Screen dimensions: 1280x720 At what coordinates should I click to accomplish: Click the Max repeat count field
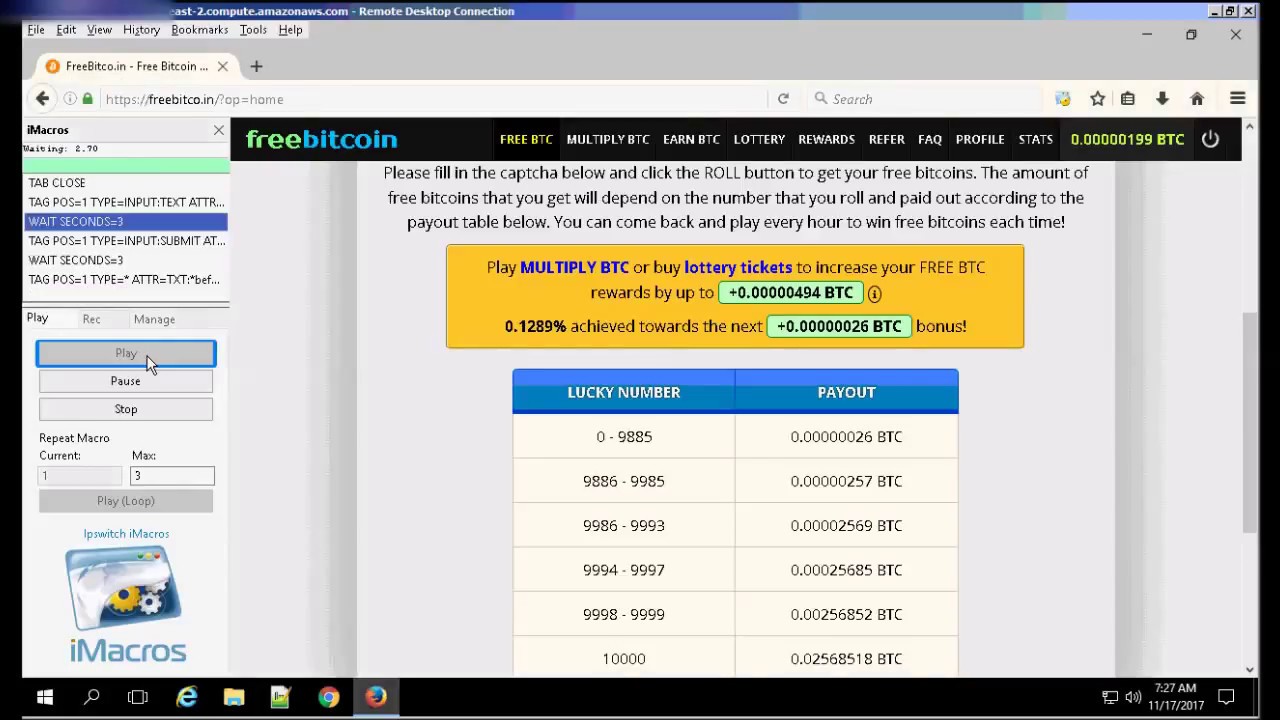(172, 476)
